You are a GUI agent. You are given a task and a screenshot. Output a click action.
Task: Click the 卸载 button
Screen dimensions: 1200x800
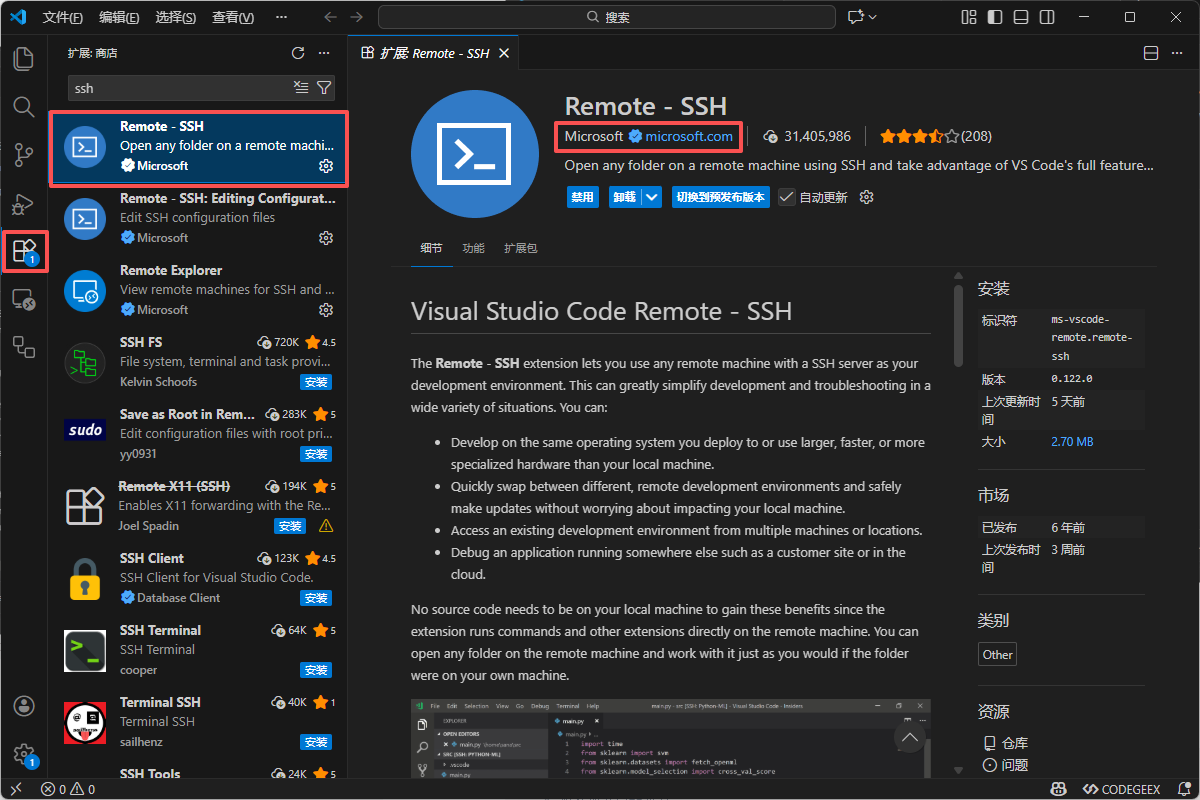pos(625,197)
